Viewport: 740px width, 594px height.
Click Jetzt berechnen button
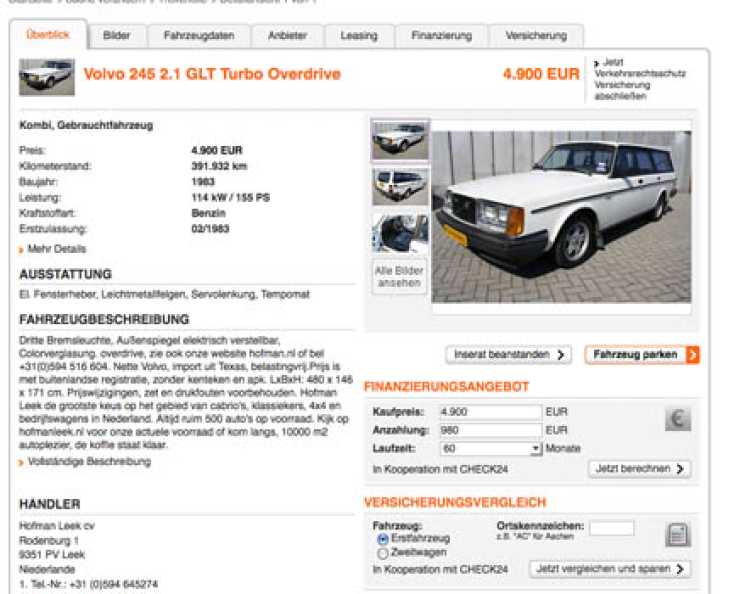[x=639, y=469]
